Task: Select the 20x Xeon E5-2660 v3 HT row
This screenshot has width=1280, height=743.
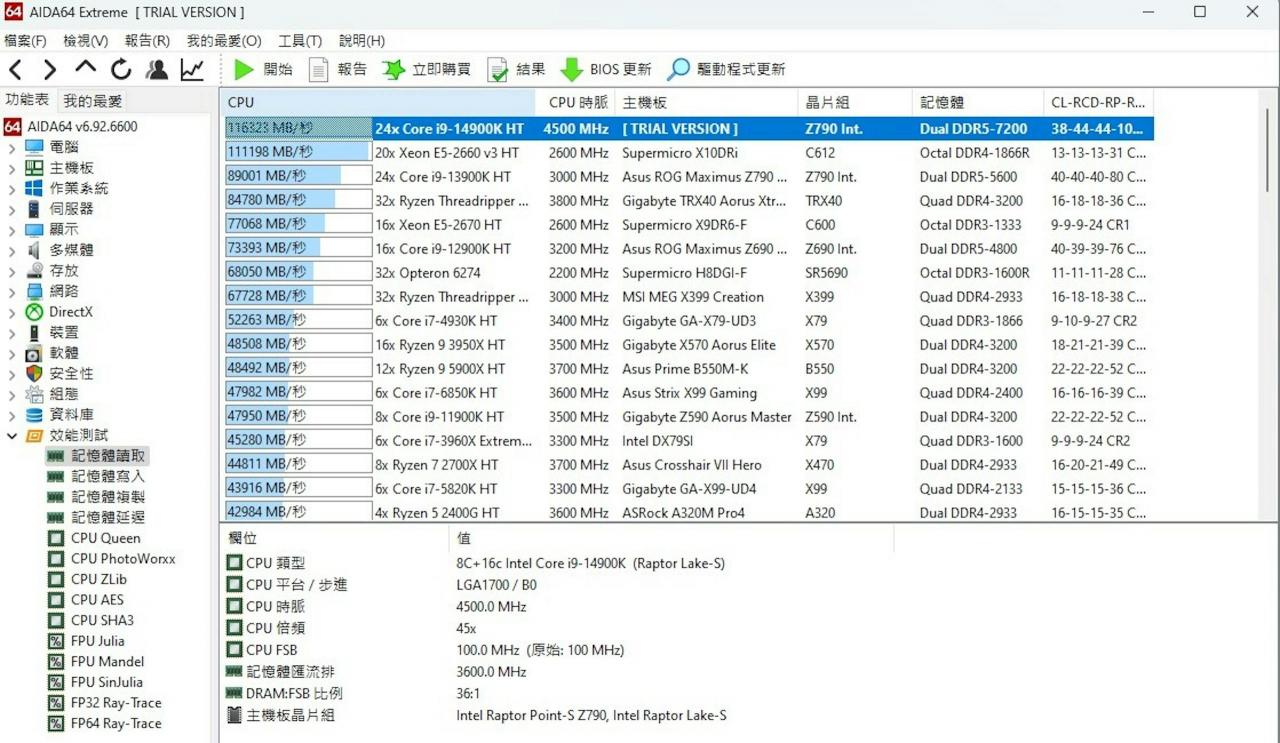Action: [688, 153]
